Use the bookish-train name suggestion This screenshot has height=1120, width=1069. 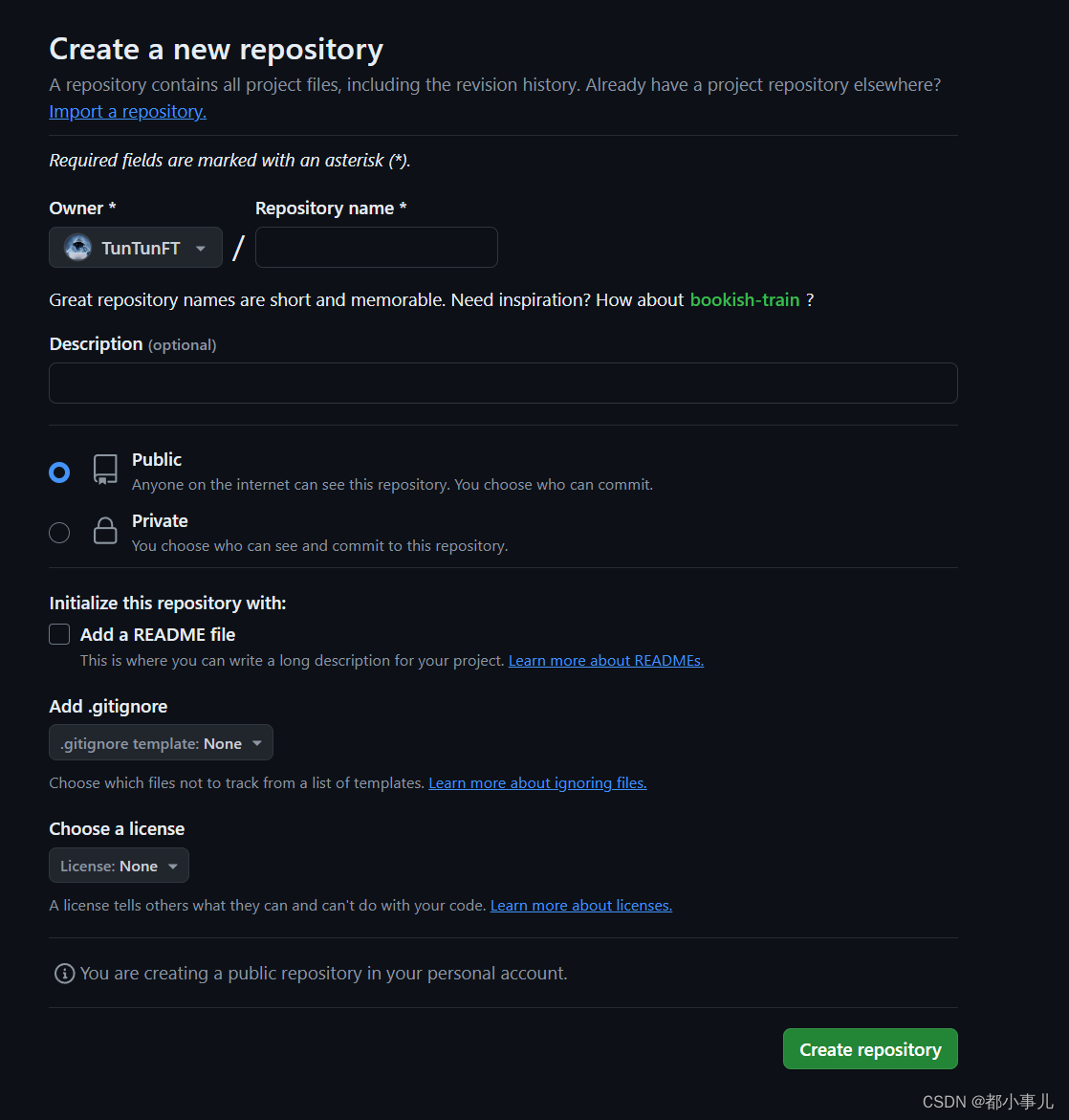point(744,300)
